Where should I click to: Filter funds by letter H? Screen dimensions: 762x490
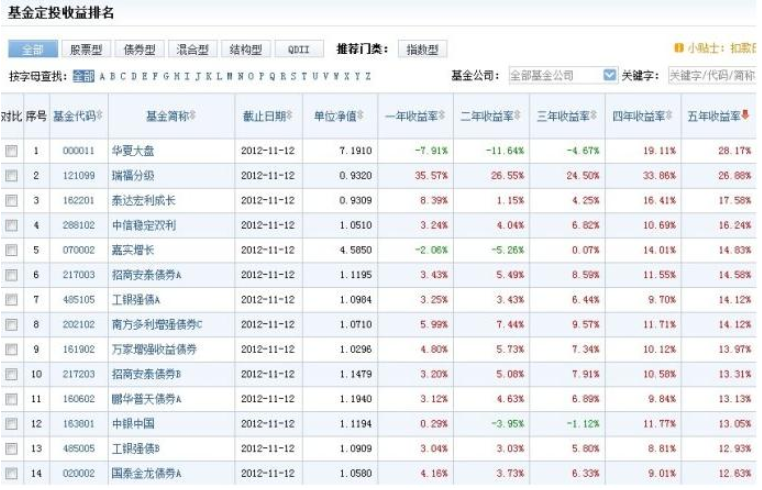point(176,76)
